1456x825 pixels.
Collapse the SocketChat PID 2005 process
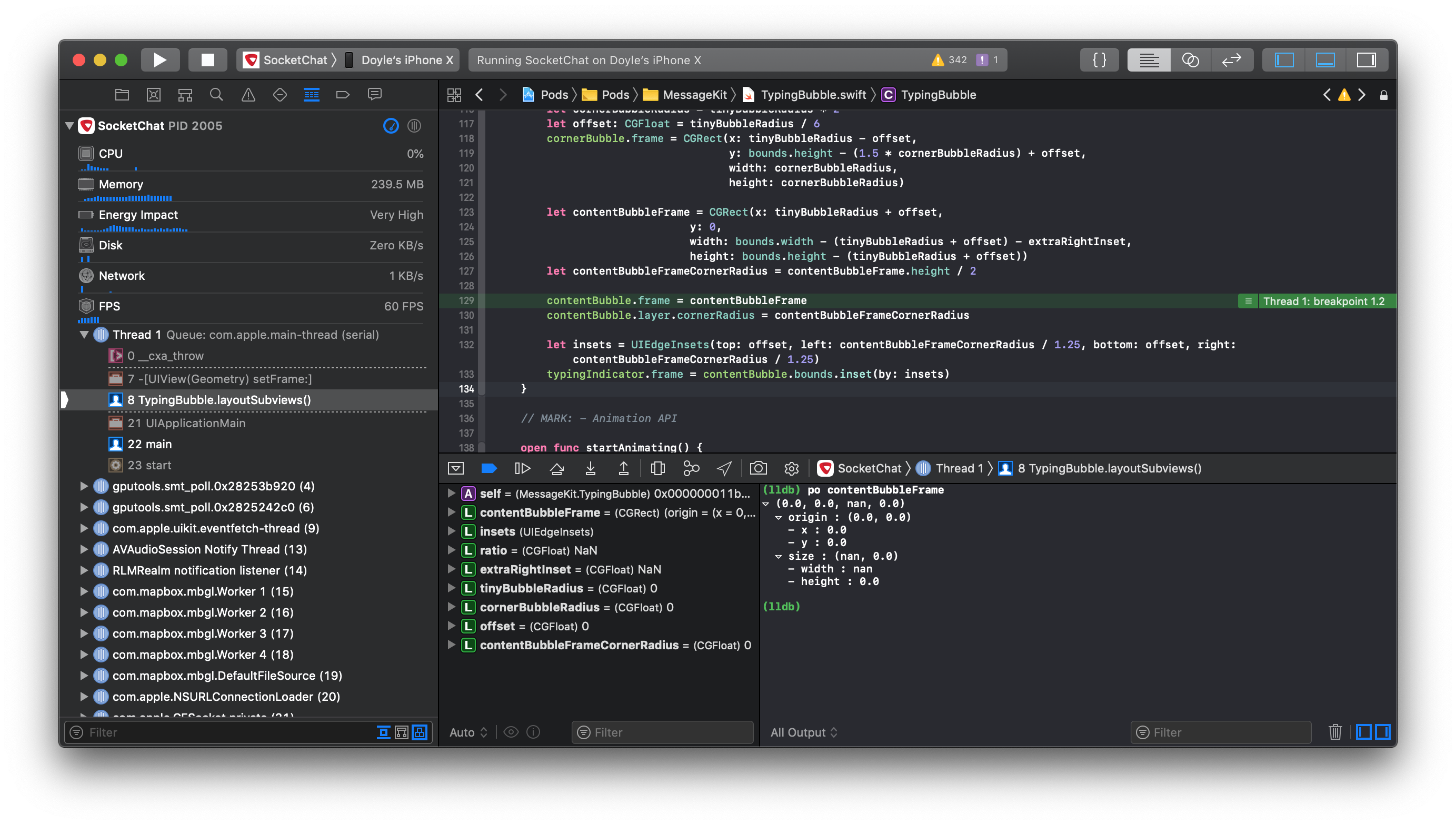(69, 126)
